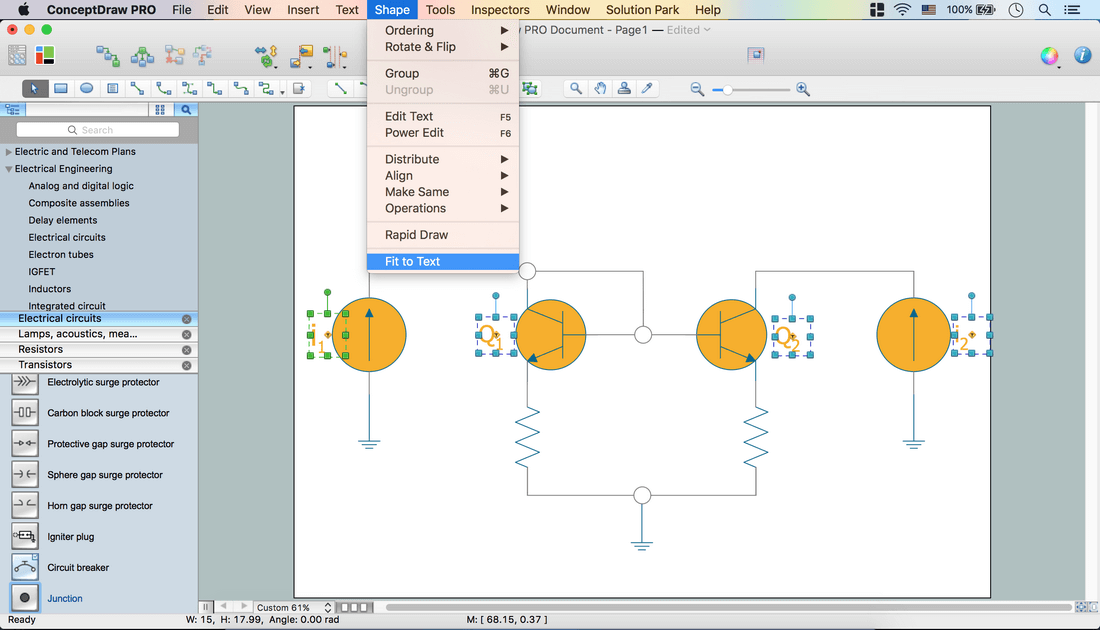This screenshot has height=630, width=1100.
Task: Switch library to grid icon view
Action: [160, 110]
